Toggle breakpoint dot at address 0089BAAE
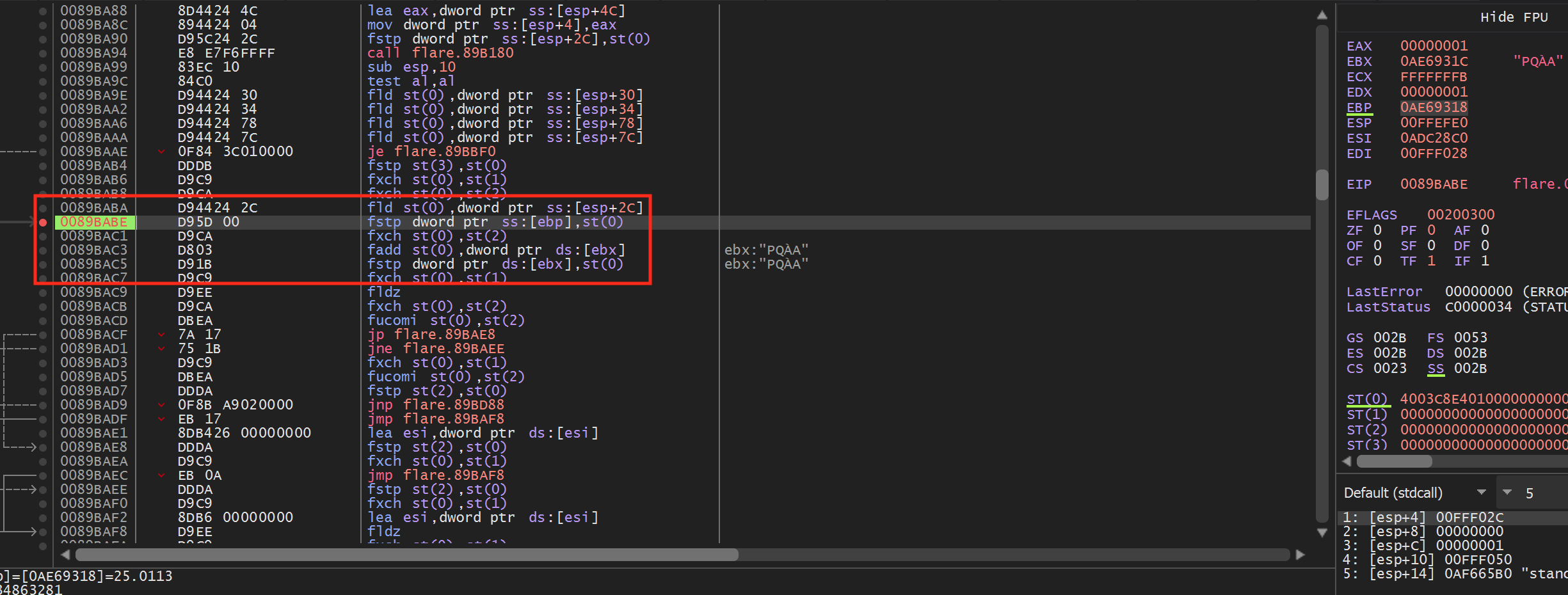 (x=43, y=152)
